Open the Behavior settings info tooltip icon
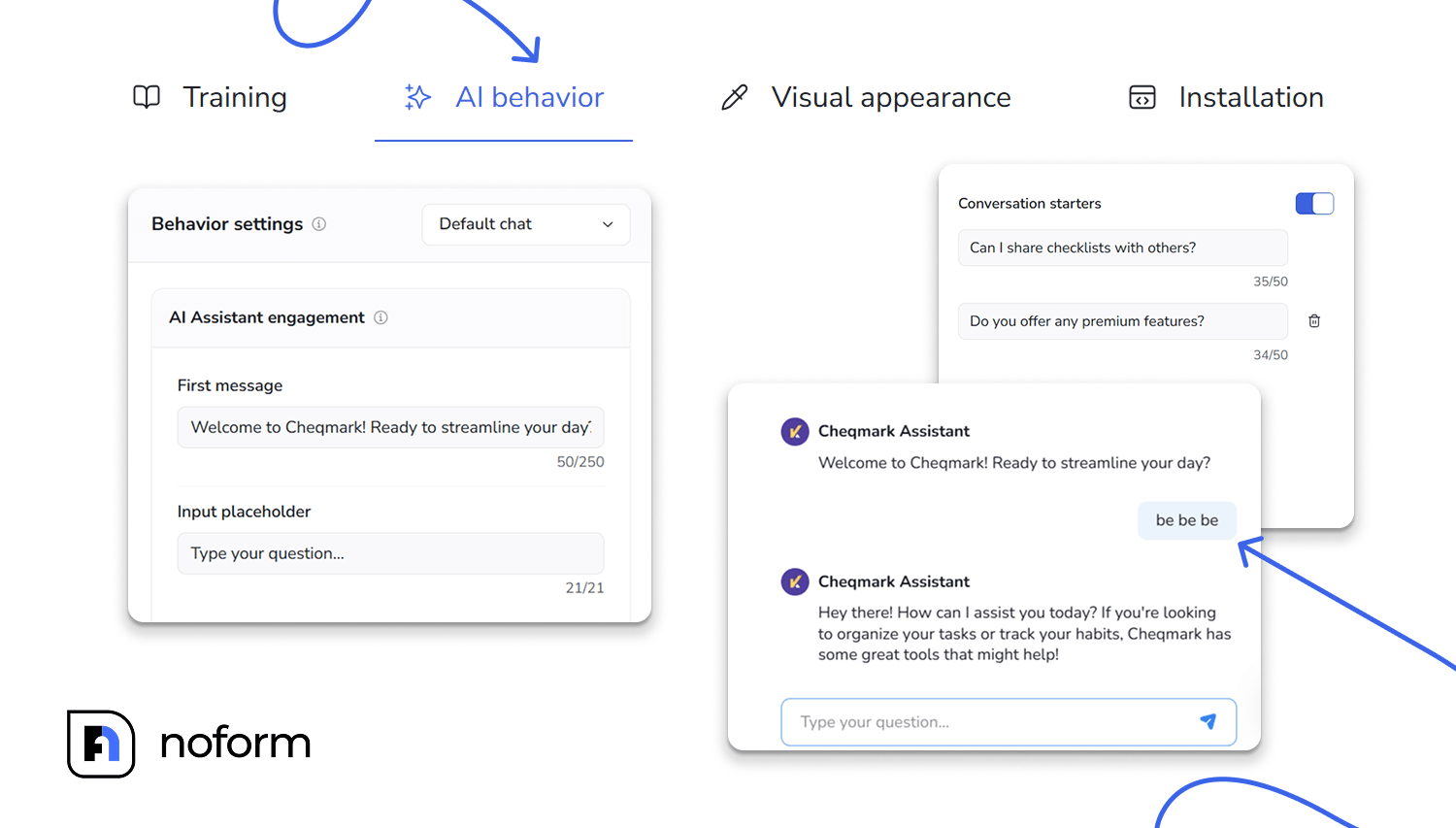1456x828 pixels. click(319, 223)
